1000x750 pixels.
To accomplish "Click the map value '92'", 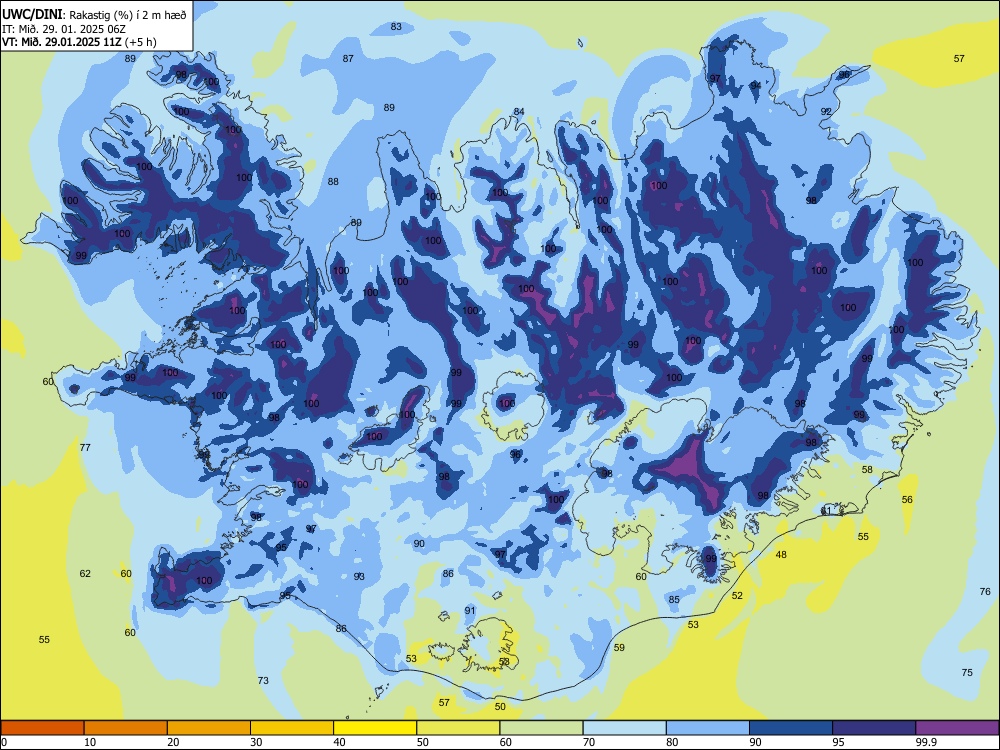I will [x=826, y=112].
